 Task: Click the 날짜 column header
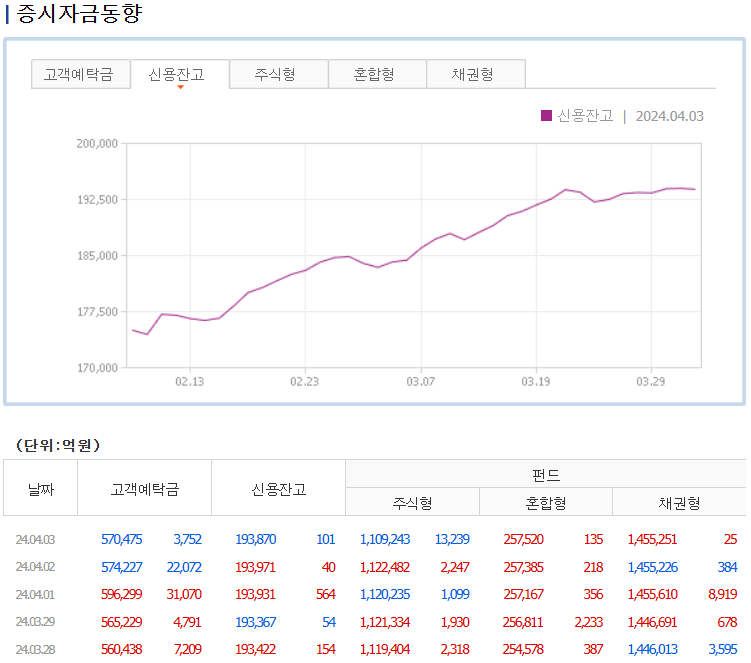pos(41,489)
